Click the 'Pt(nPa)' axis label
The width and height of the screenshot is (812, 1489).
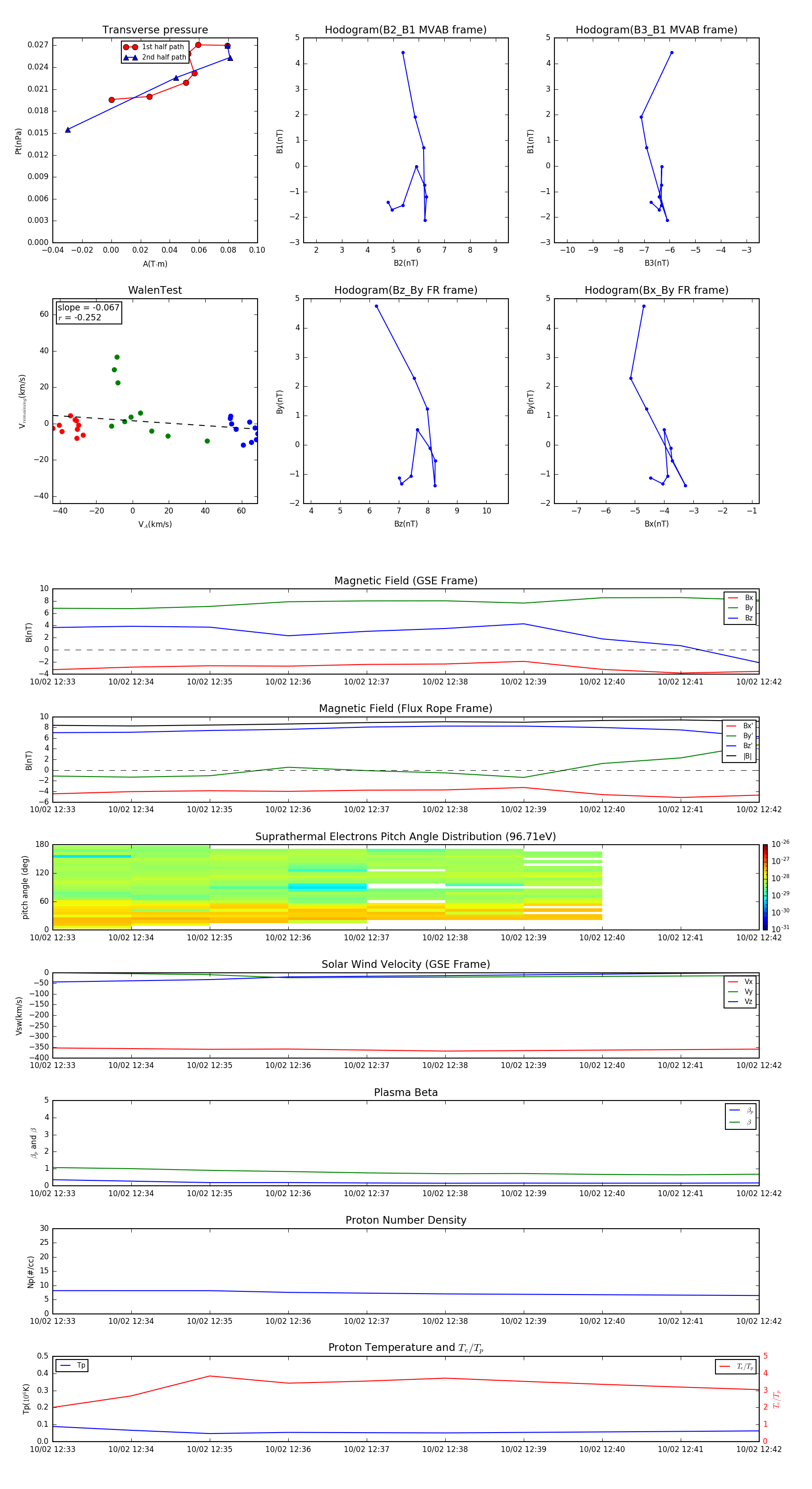coord(18,141)
